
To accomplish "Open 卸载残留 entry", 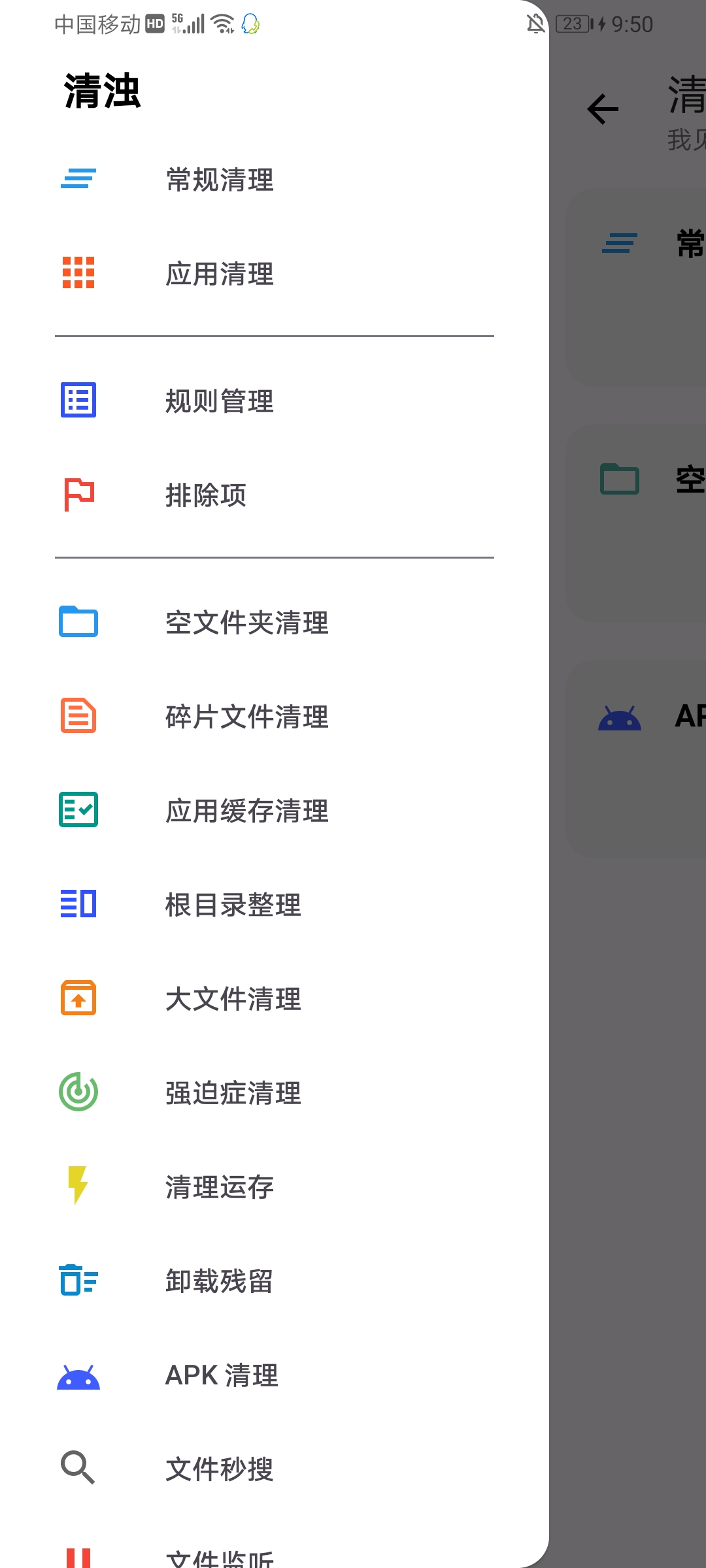I will click(275, 1281).
